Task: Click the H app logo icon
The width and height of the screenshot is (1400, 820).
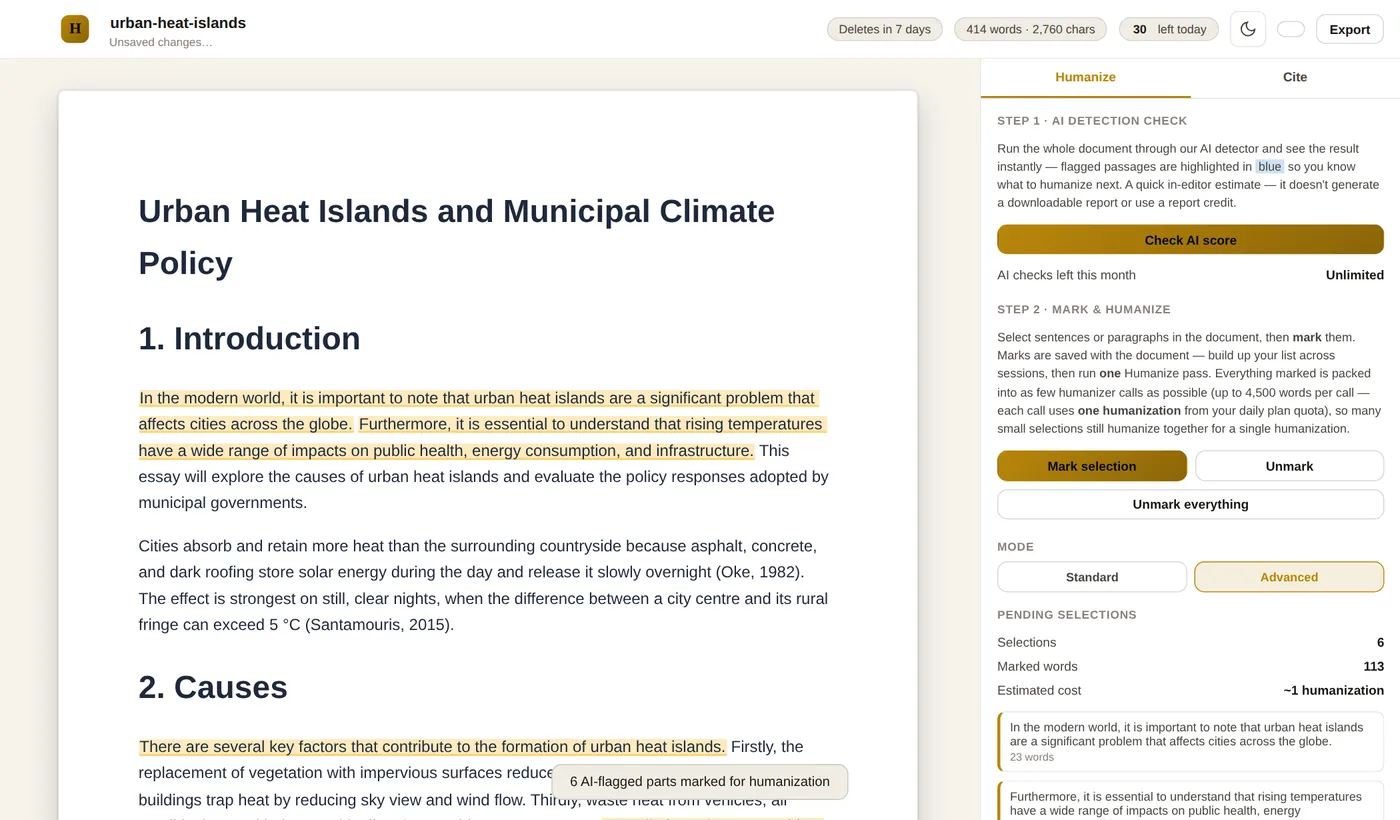Action: (75, 29)
